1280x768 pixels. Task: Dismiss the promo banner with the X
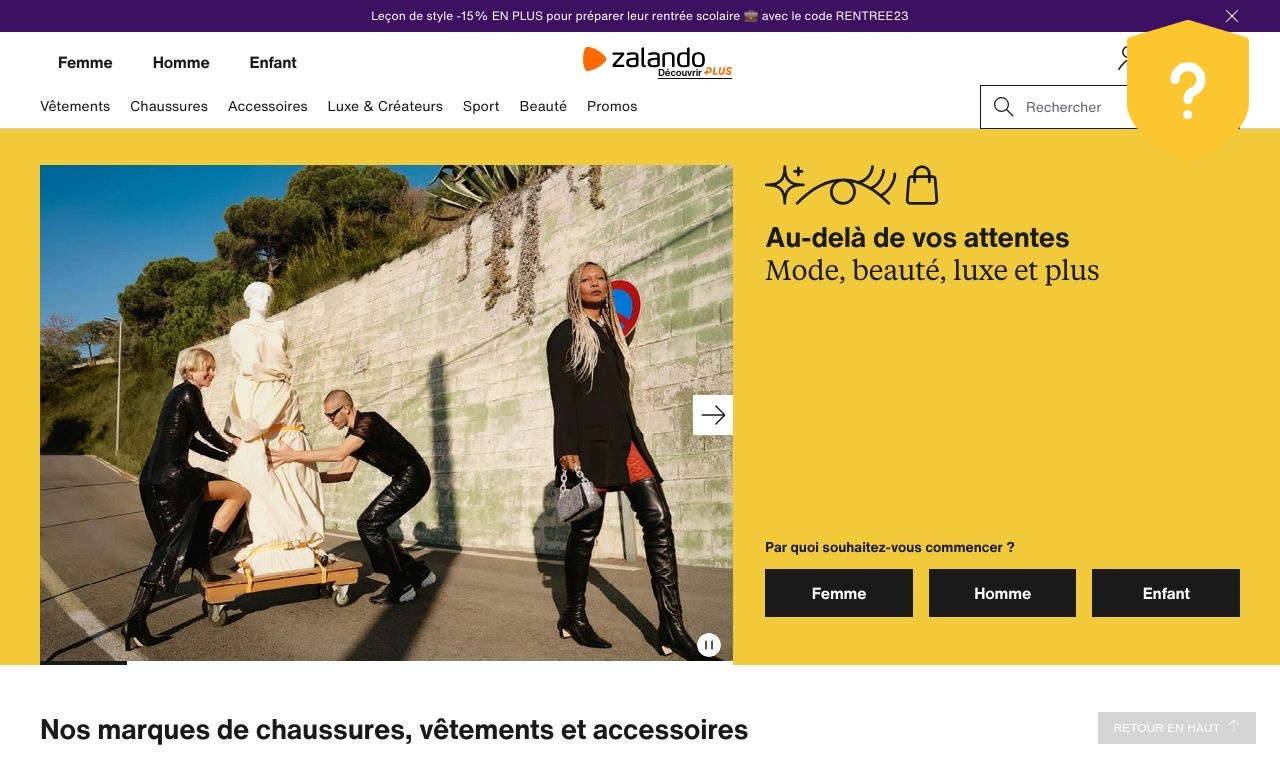pos(1232,16)
